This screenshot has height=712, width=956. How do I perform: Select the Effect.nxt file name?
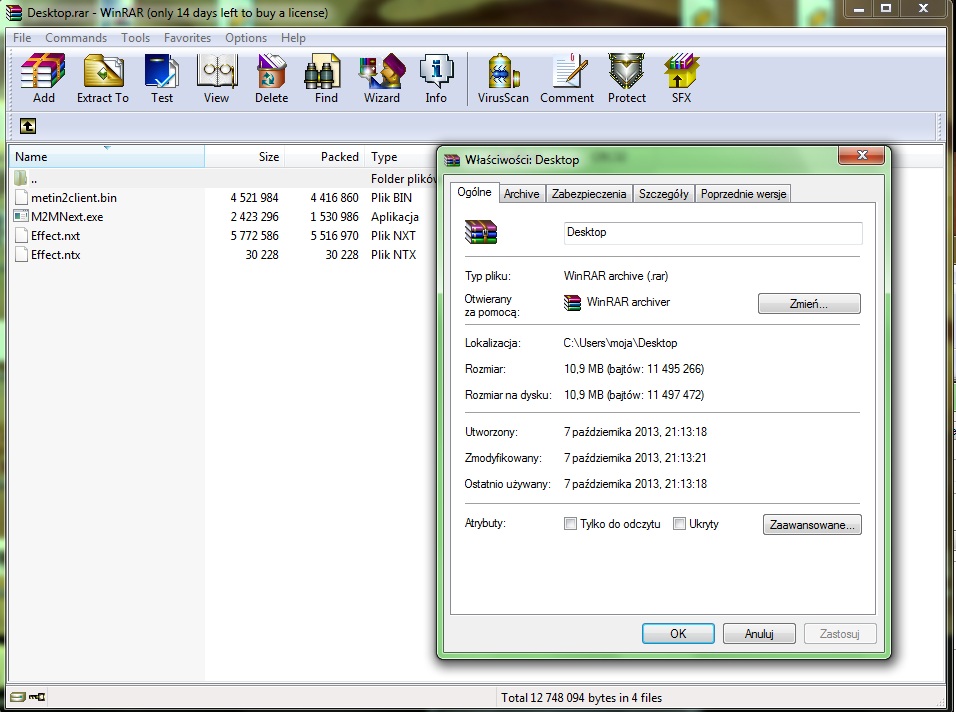click(55, 235)
